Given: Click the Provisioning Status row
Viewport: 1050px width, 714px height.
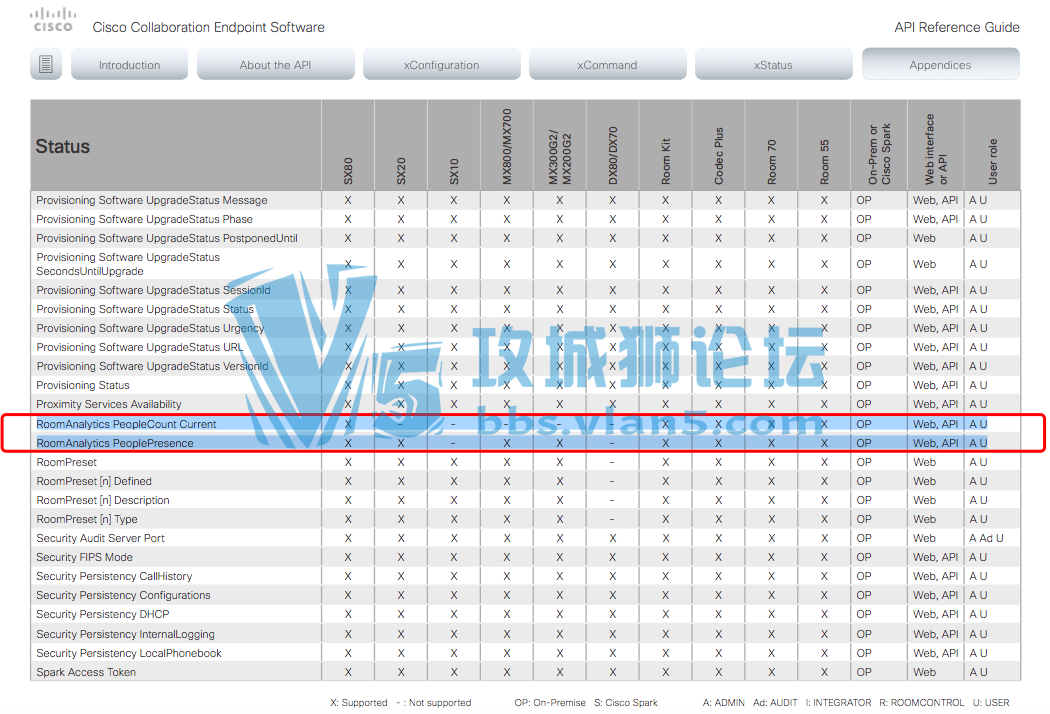Looking at the screenshot, I should point(526,385).
